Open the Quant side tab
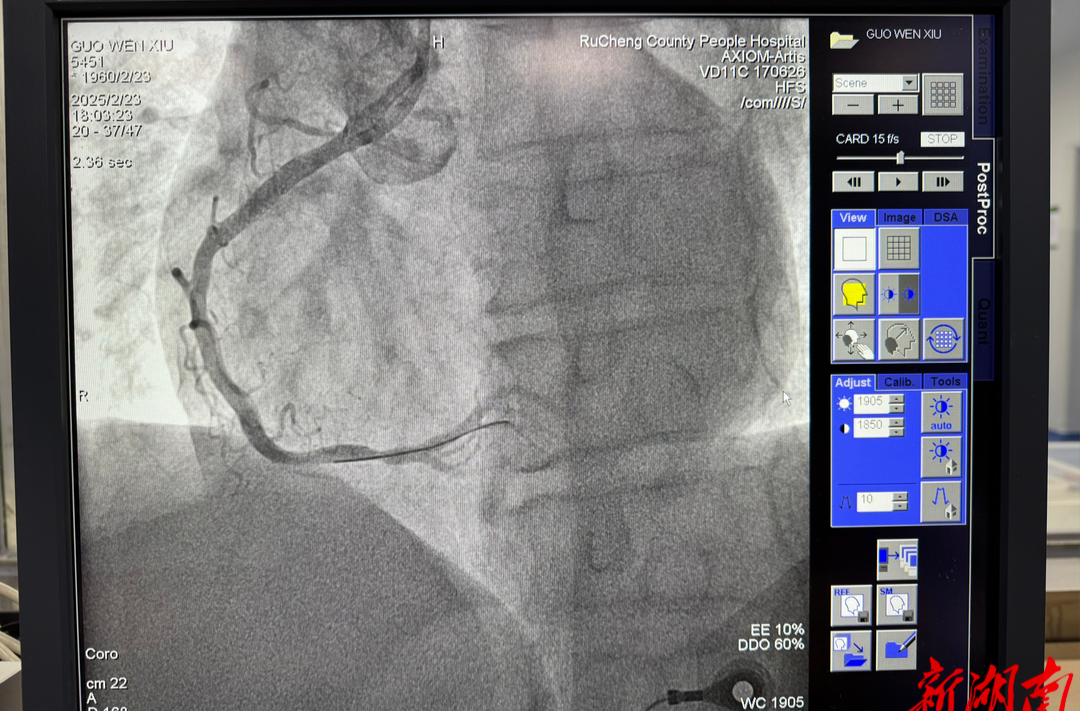Viewport: 1080px width, 711px height. tap(984, 320)
